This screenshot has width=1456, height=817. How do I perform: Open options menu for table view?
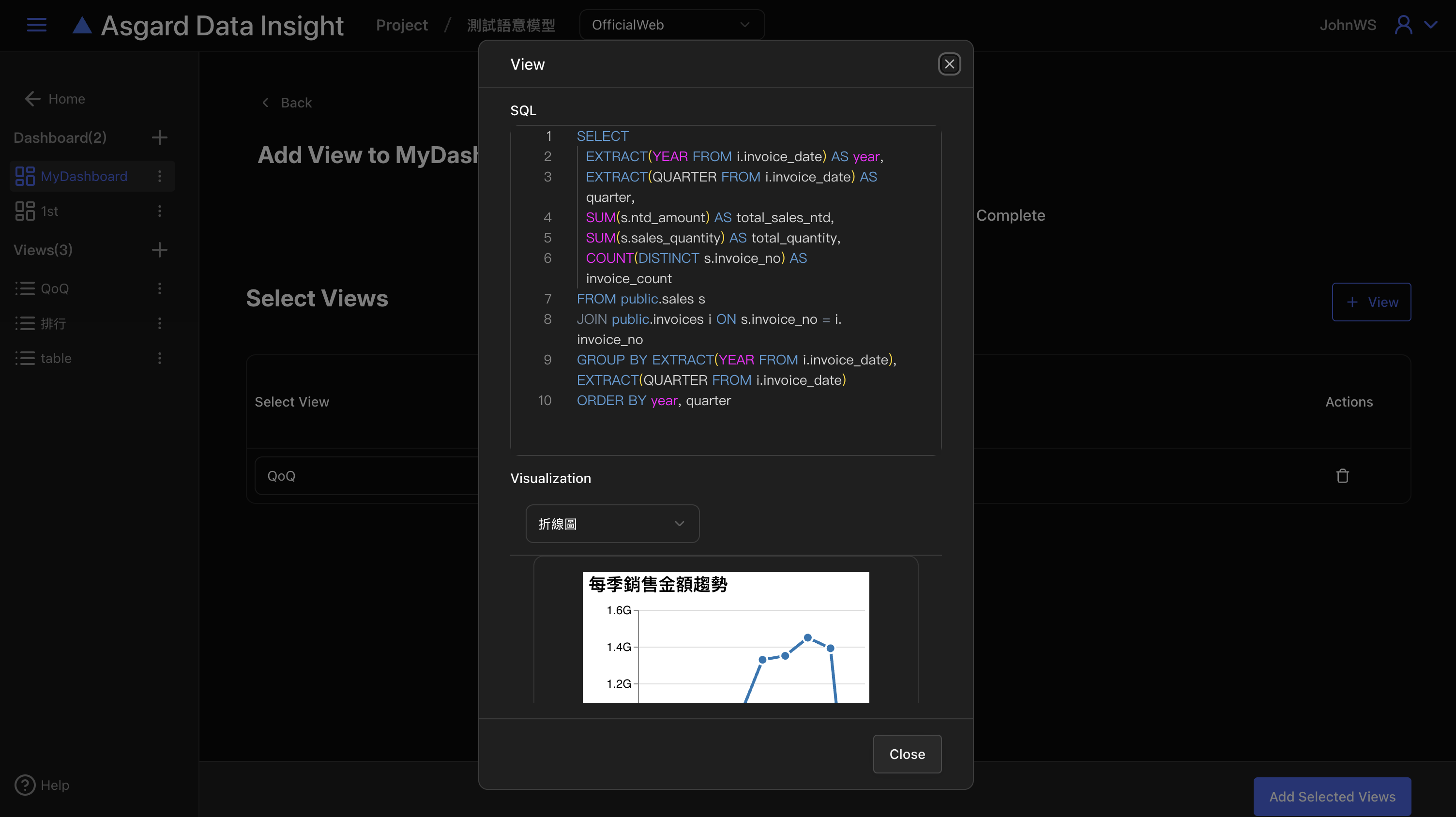[159, 358]
